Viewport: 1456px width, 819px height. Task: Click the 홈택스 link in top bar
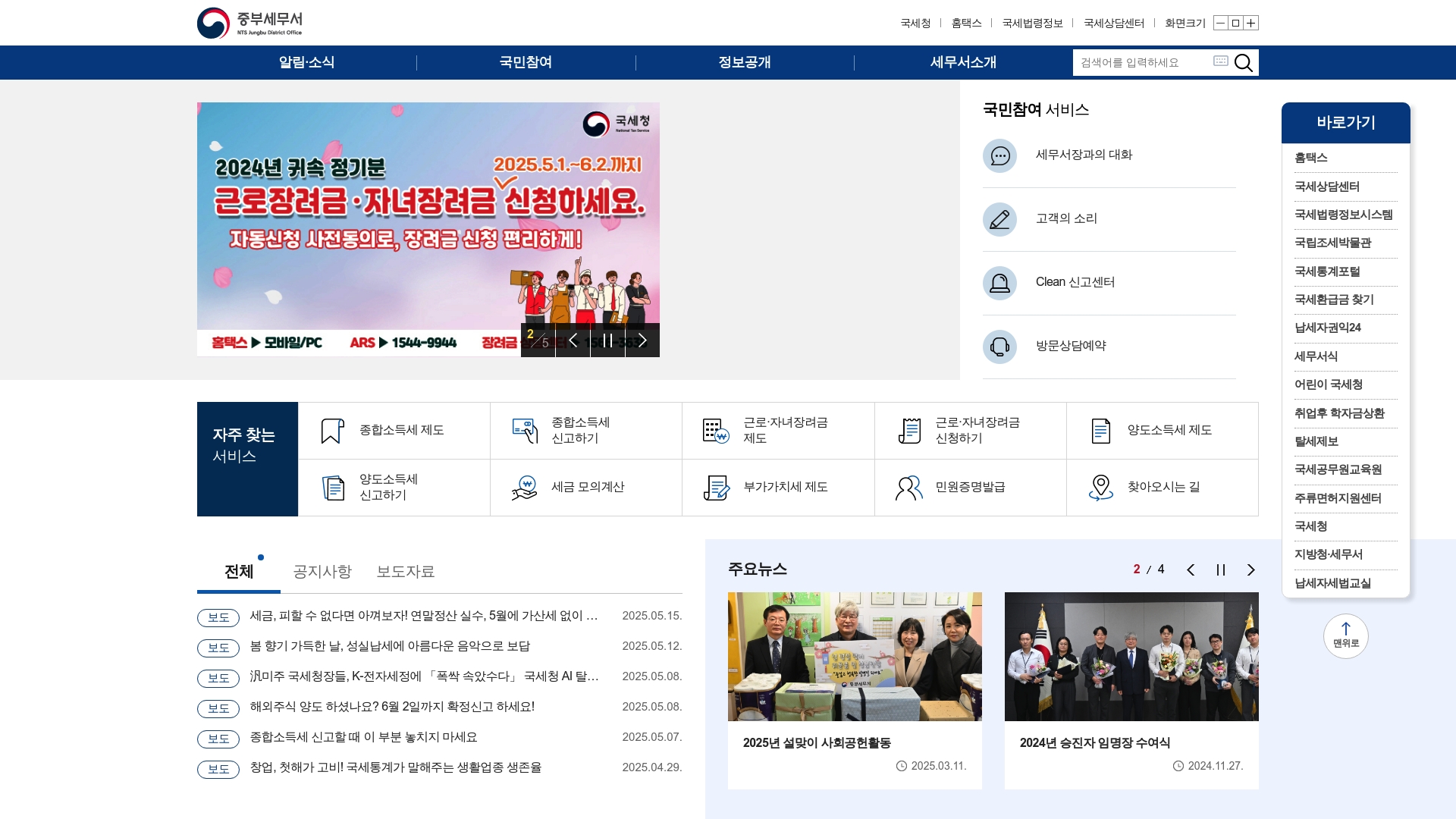click(x=966, y=23)
